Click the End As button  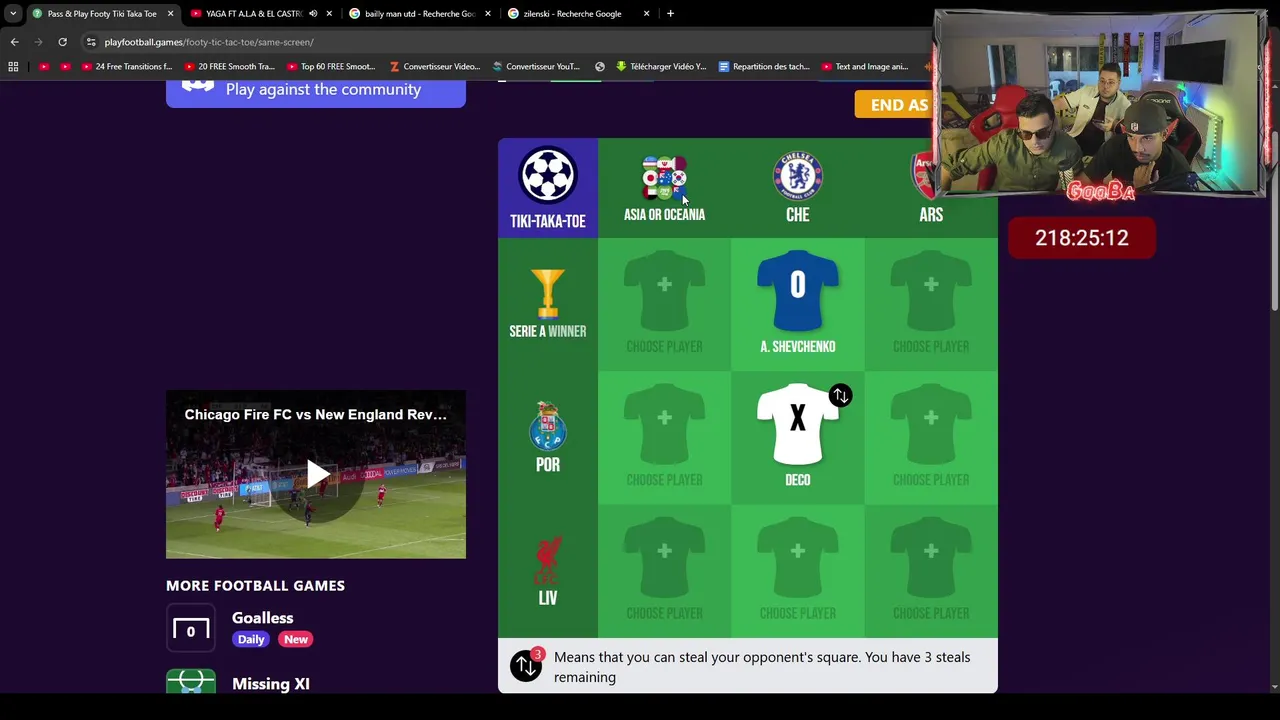pyautogui.click(x=893, y=104)
